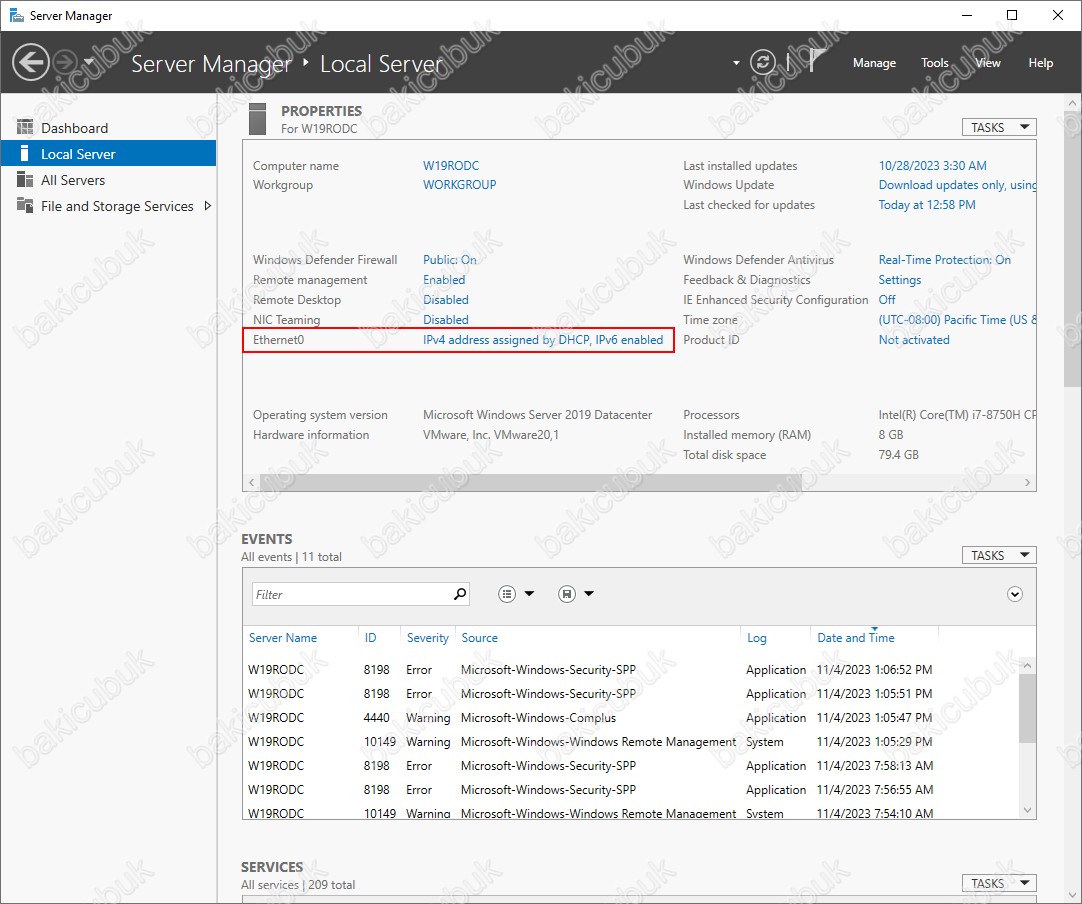Open the notifications flag icon
1082x904 pixels.
pos(816,61)
